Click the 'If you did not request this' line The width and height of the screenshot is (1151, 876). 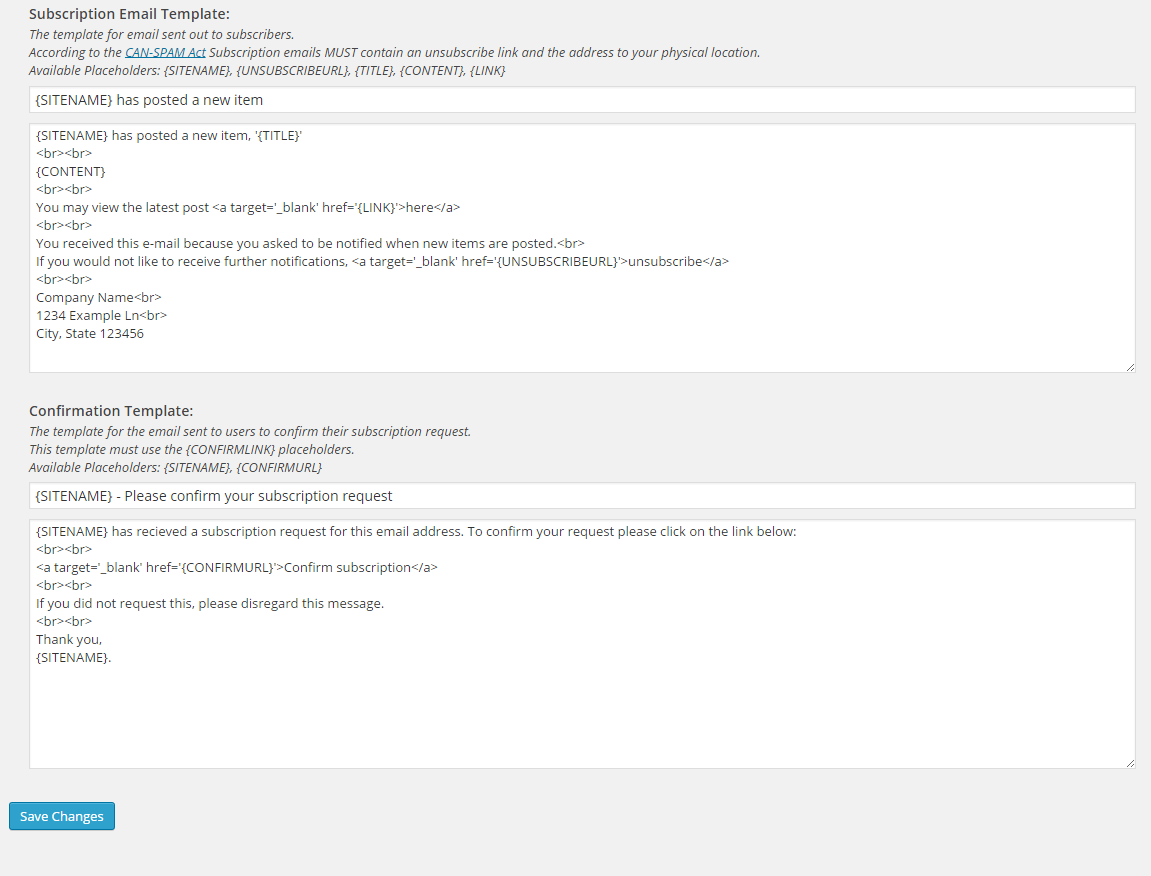[x=210, y=604]
